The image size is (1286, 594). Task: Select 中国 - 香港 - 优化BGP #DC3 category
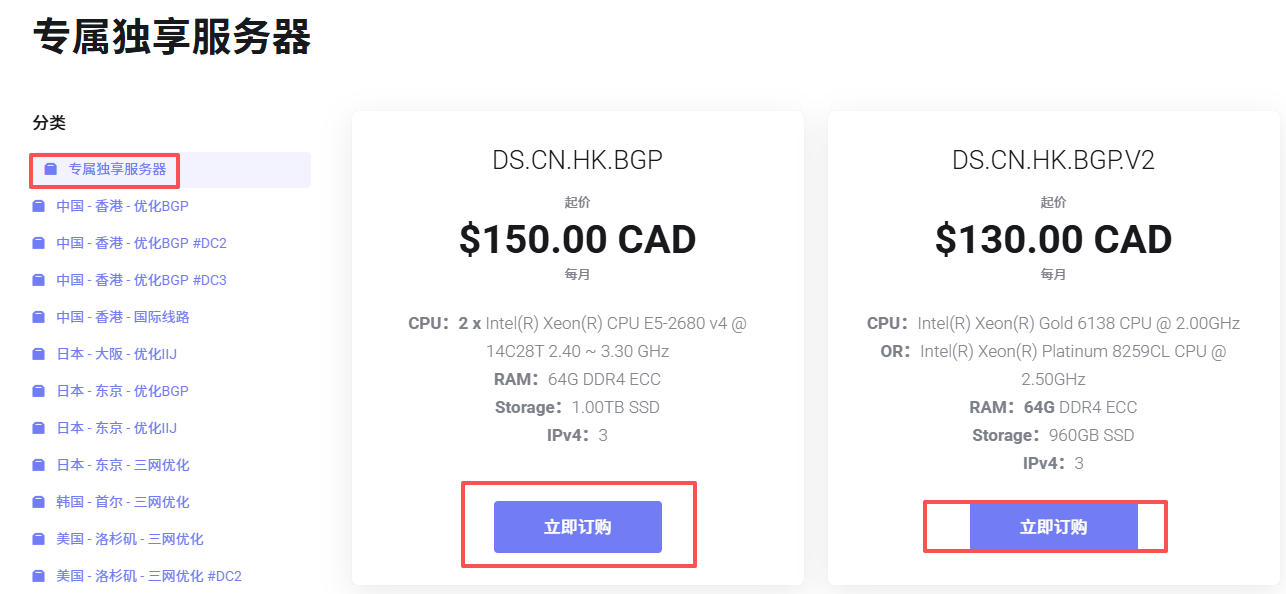tap(141, 281)
